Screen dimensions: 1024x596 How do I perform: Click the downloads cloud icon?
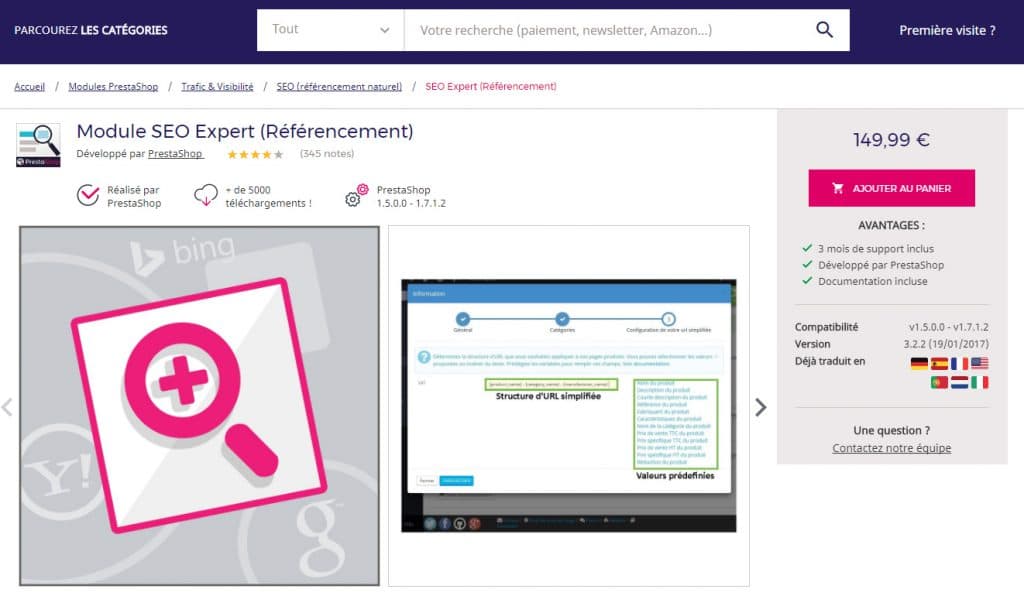tap(206, 195)
